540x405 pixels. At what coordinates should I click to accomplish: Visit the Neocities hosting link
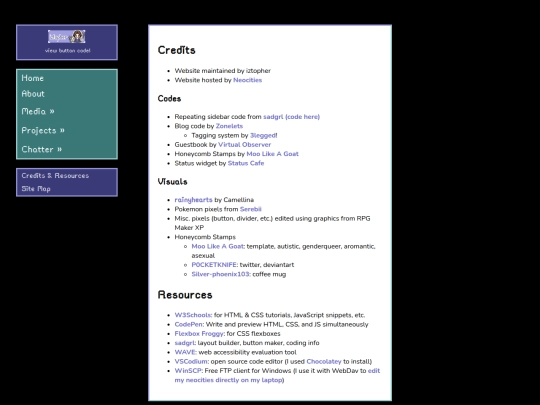tap(247, 80)
